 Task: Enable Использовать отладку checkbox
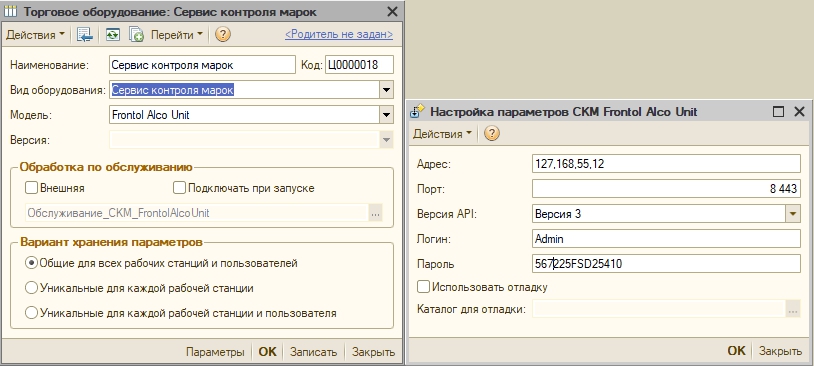click(x=424, y=287)
